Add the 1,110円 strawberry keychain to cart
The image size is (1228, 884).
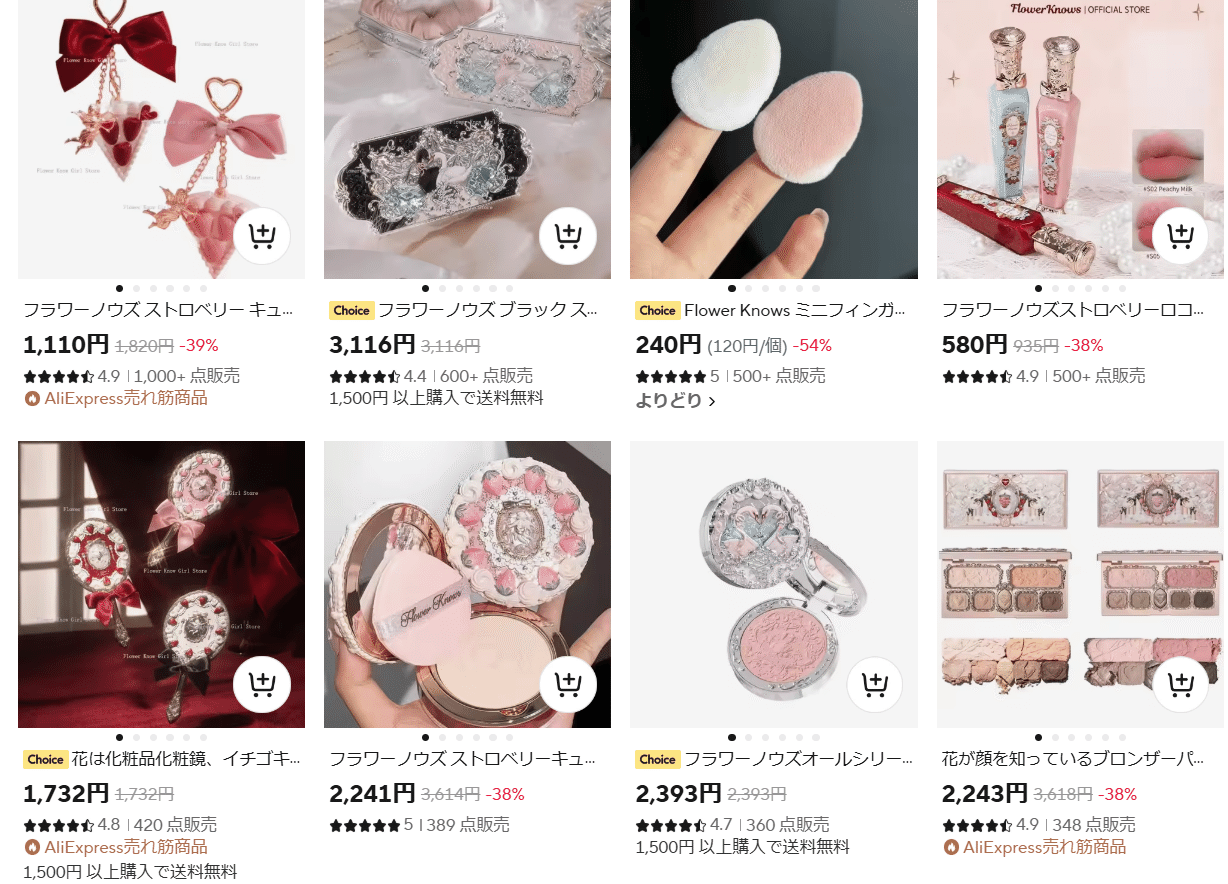pos(262,236)
